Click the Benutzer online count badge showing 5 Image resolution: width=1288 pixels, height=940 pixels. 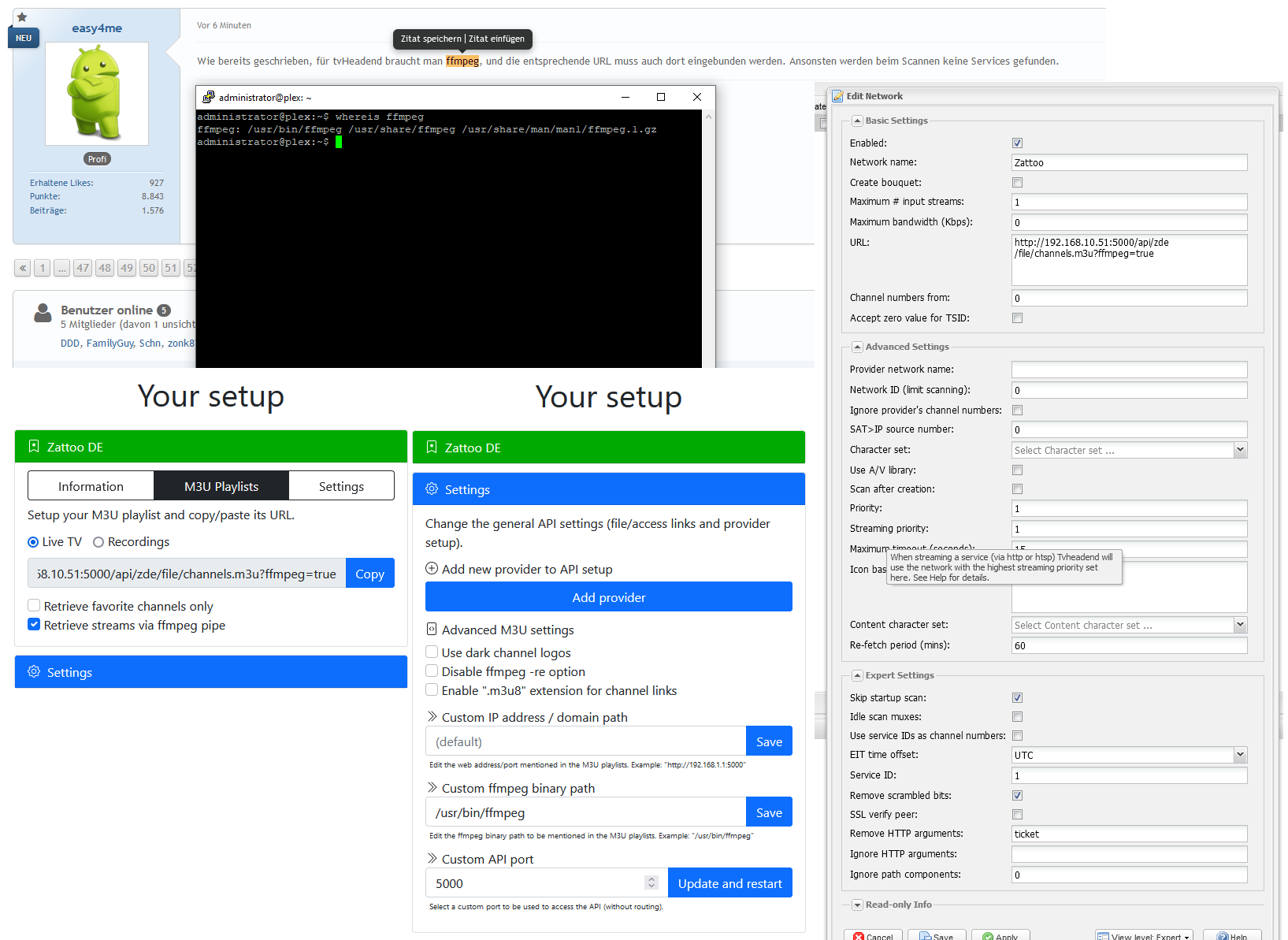click(x=164, y=310)
